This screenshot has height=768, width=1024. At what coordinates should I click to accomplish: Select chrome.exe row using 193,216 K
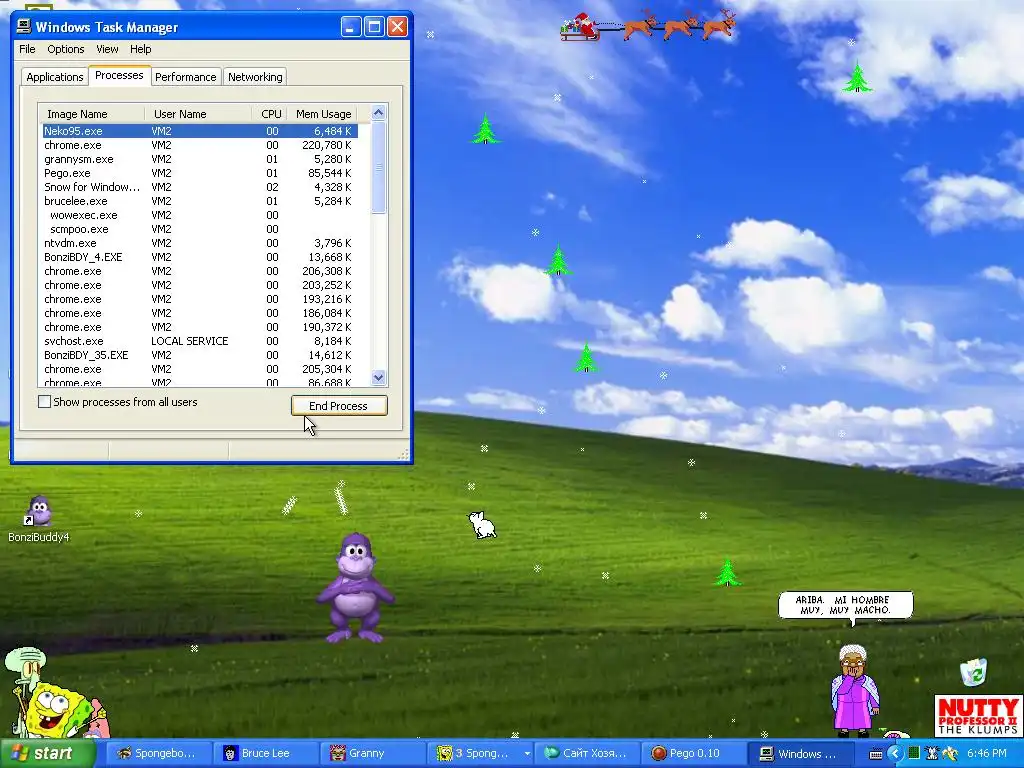coord(200,299)
